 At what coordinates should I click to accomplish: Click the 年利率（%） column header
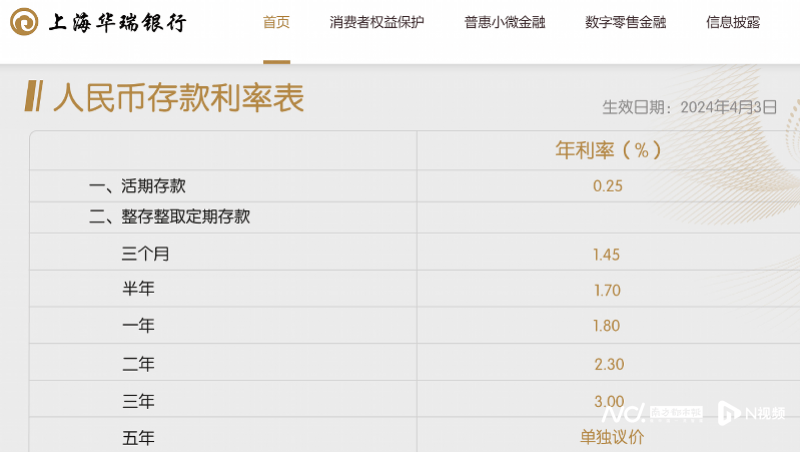tap(608, 150)
